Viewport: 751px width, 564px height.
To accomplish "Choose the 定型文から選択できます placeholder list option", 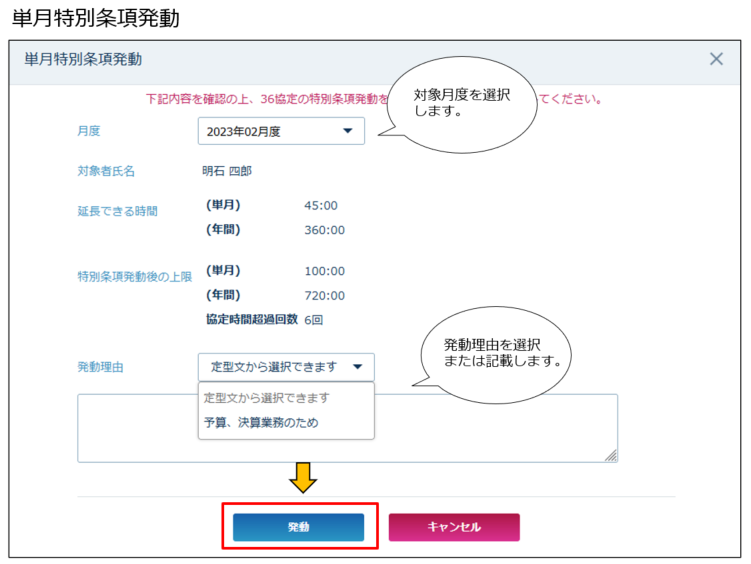I will 266,397.
